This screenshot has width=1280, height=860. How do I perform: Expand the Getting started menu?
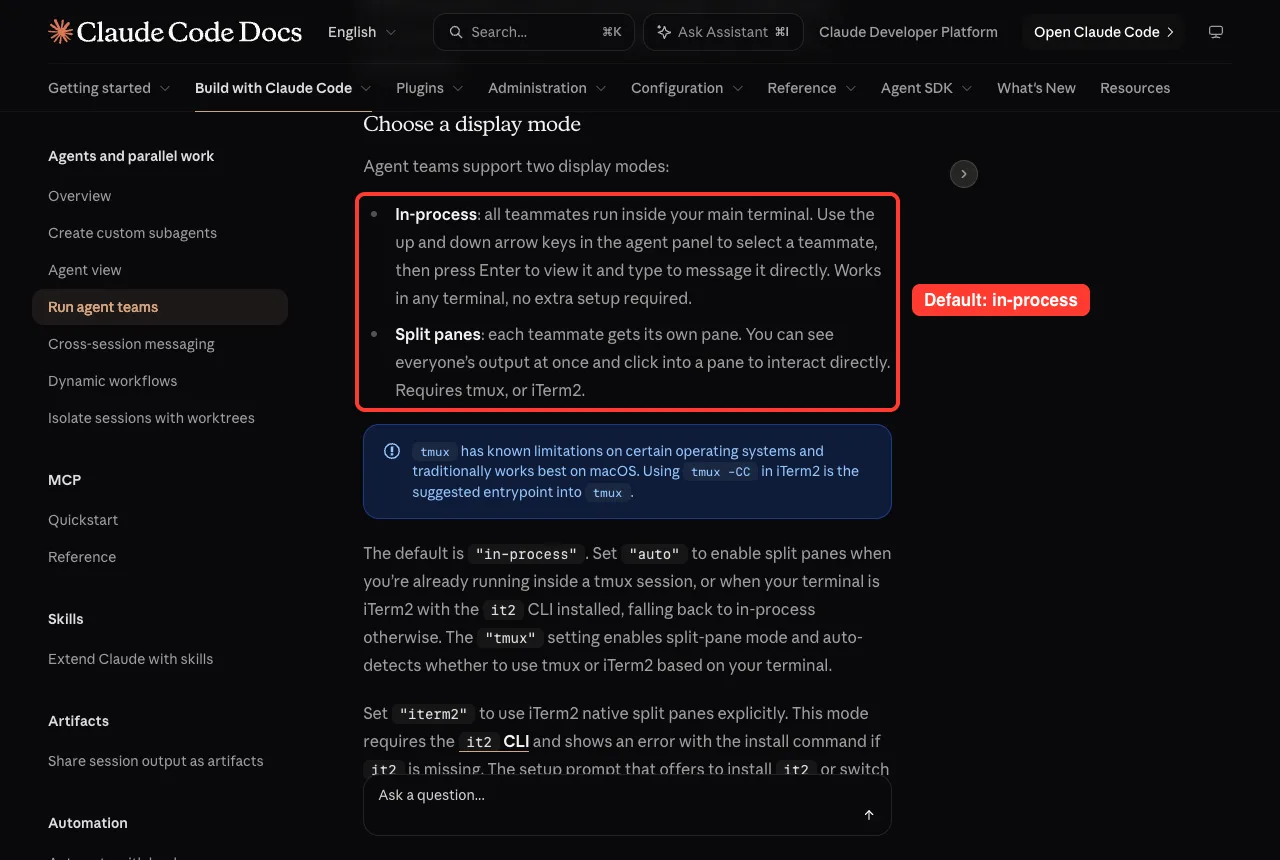click(x=109, y=88)
